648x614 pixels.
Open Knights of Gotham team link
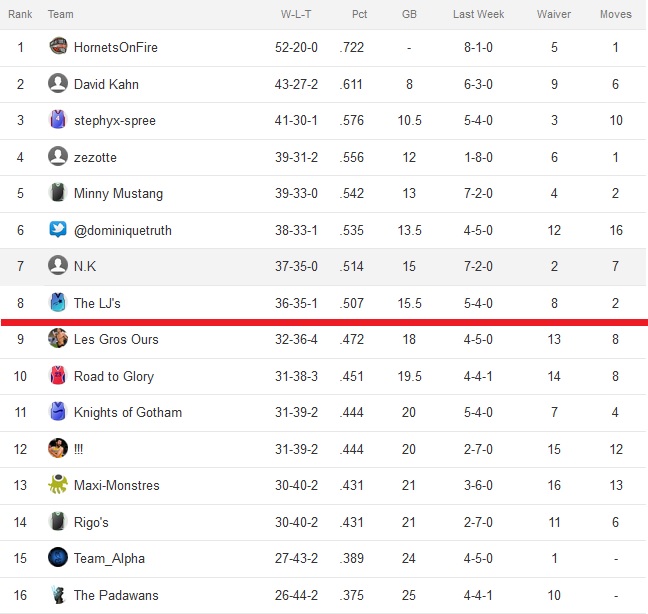coord(128,412)
